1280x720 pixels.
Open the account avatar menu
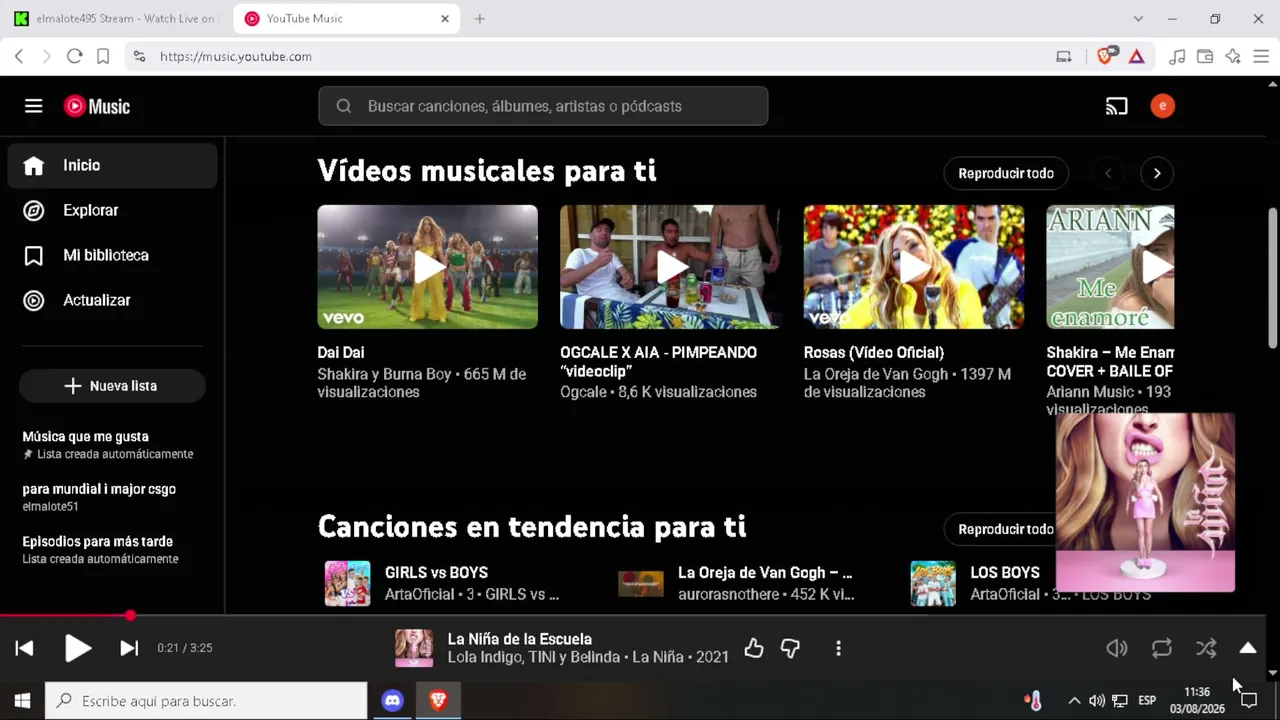point(1162,106)
